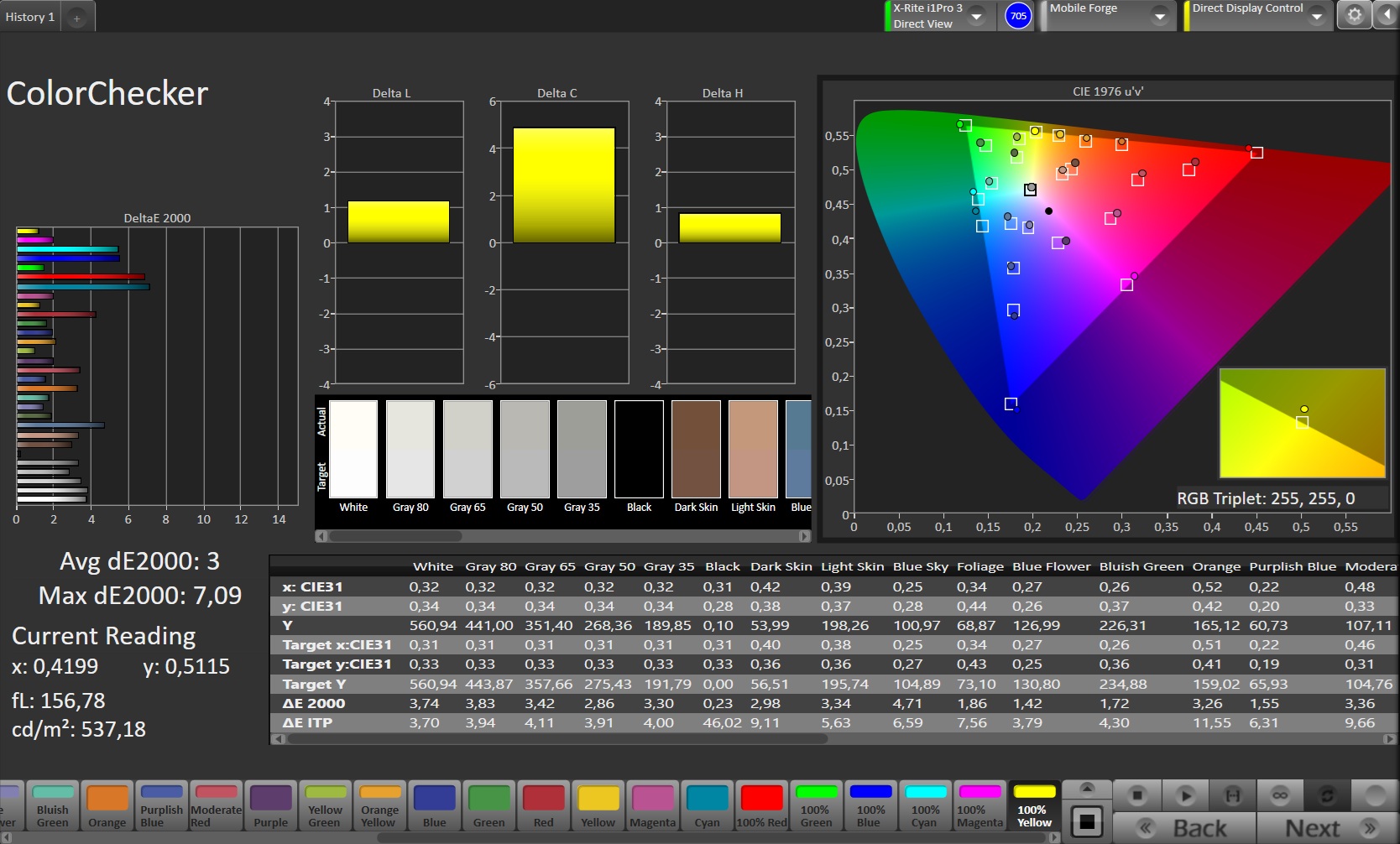1400x844 pixels.
Task: Add a new history tab
Action: click(76, 18)
